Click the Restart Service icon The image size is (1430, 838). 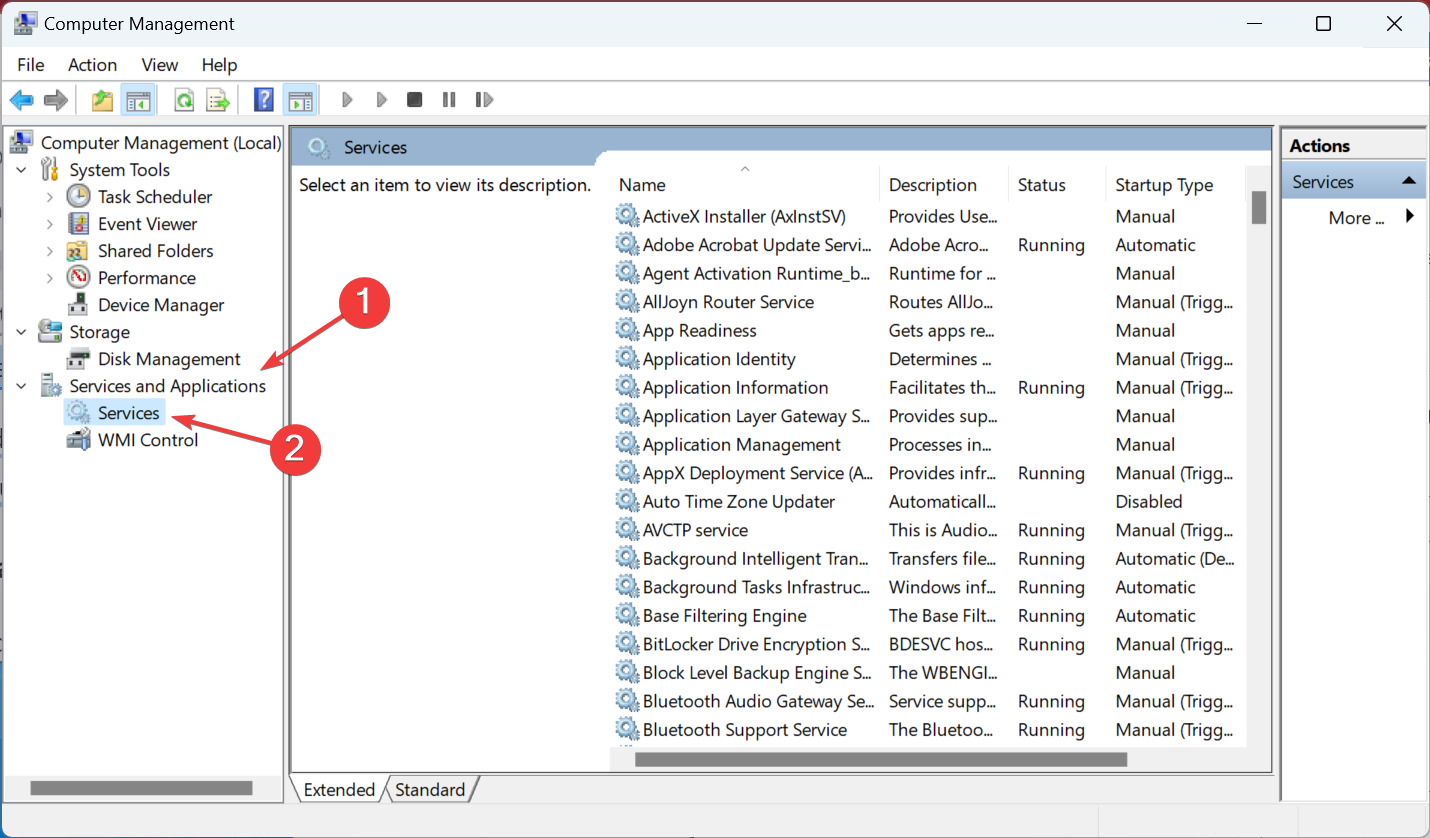click(484, 100)
